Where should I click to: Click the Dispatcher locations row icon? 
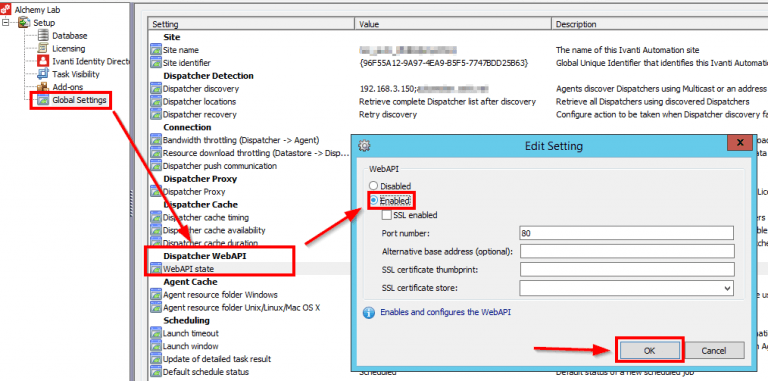click(x=156, y=101)
